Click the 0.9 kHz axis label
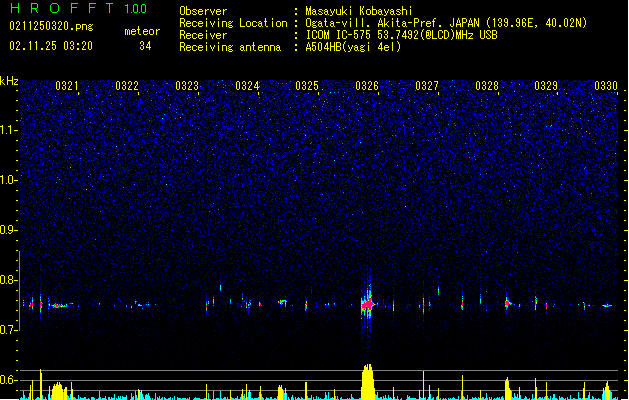 click(x=9, y=230)
